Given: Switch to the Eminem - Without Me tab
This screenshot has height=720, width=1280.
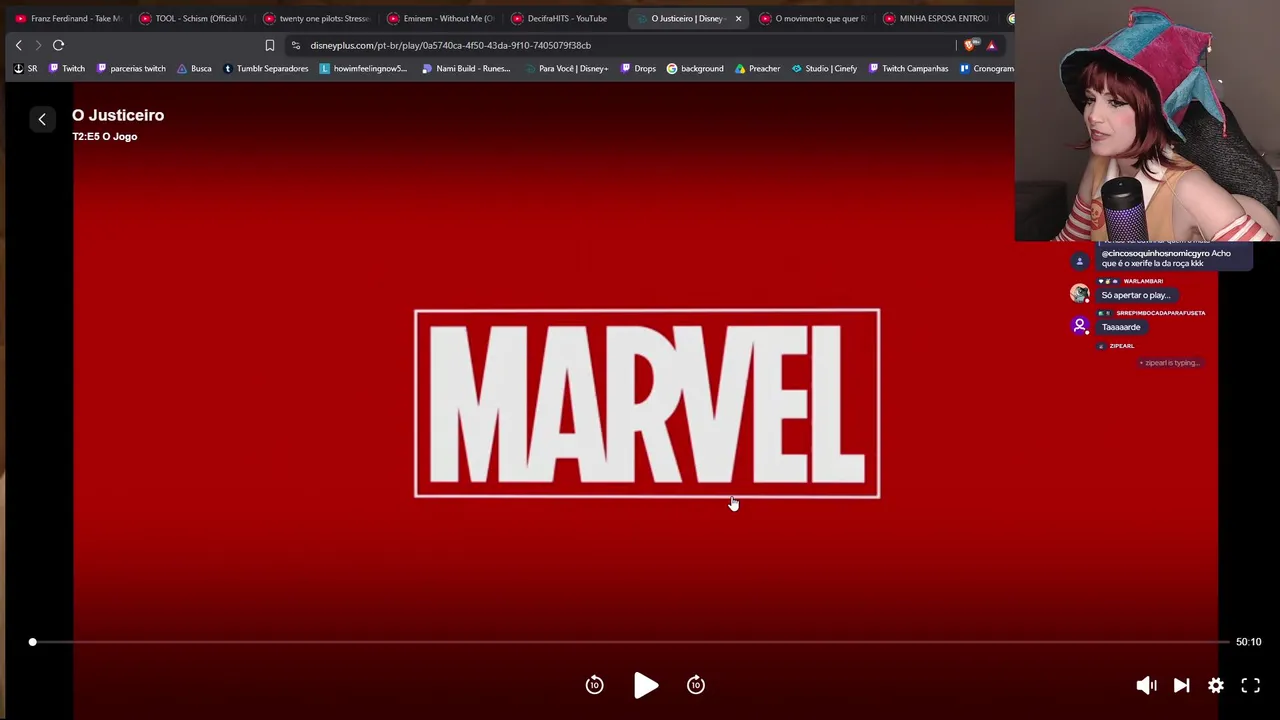Looking at the screenshot, I should [x=440, y=18].
